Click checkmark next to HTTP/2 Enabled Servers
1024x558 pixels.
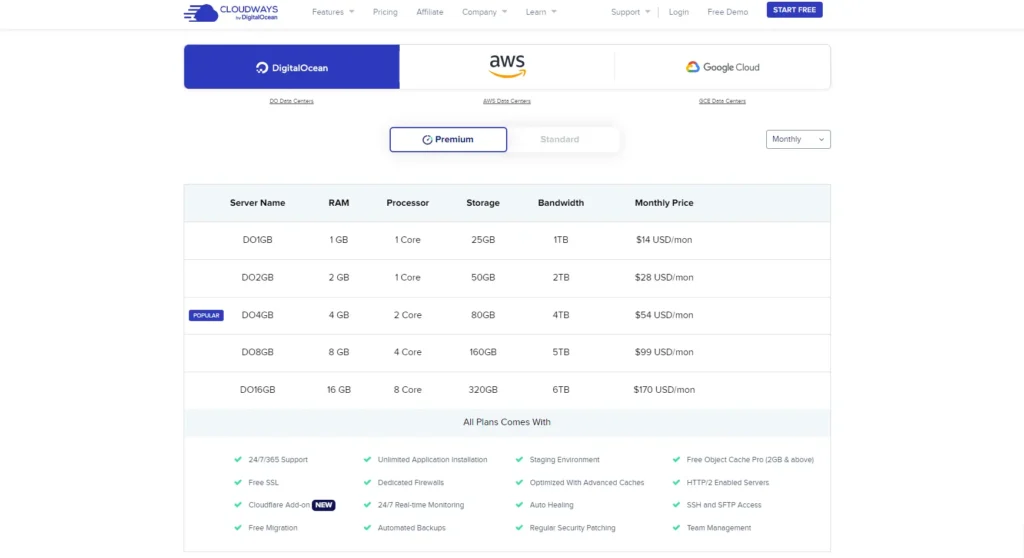click(x=676, y=482)
